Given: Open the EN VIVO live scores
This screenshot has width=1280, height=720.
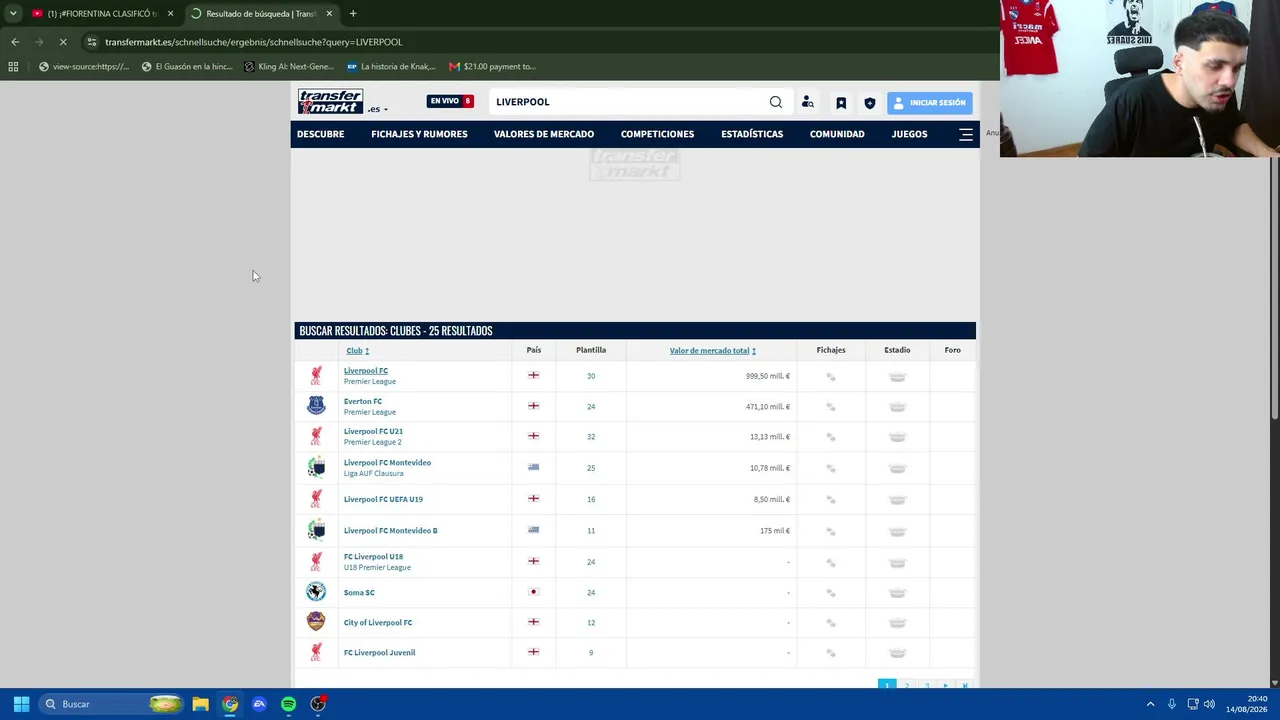Looking at the screenshot, I should click(x=450, y=101).
